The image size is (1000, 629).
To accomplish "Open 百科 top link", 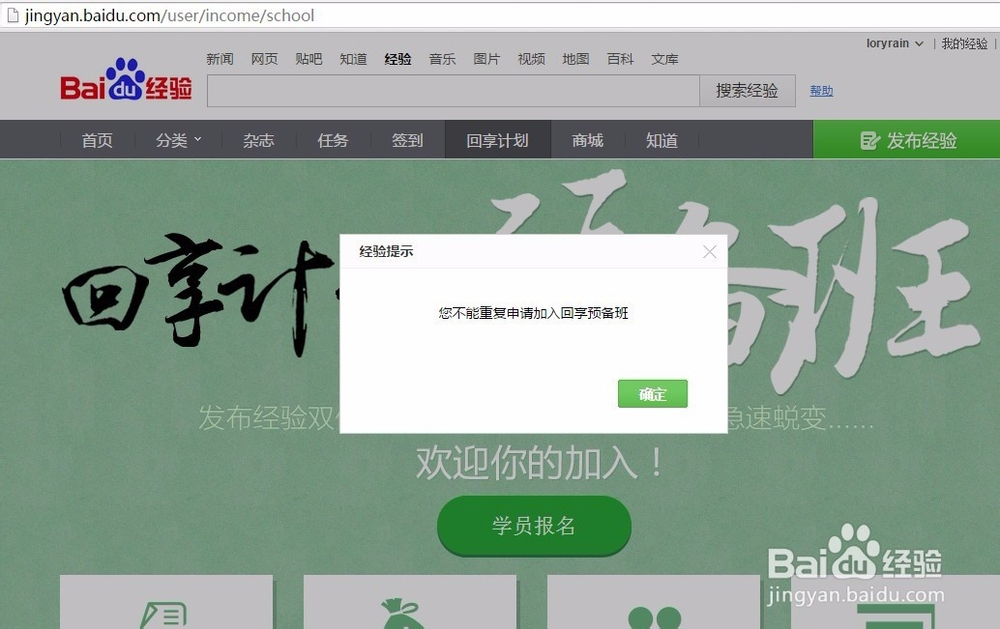I will pyautogui.click(x=621, y=59).
